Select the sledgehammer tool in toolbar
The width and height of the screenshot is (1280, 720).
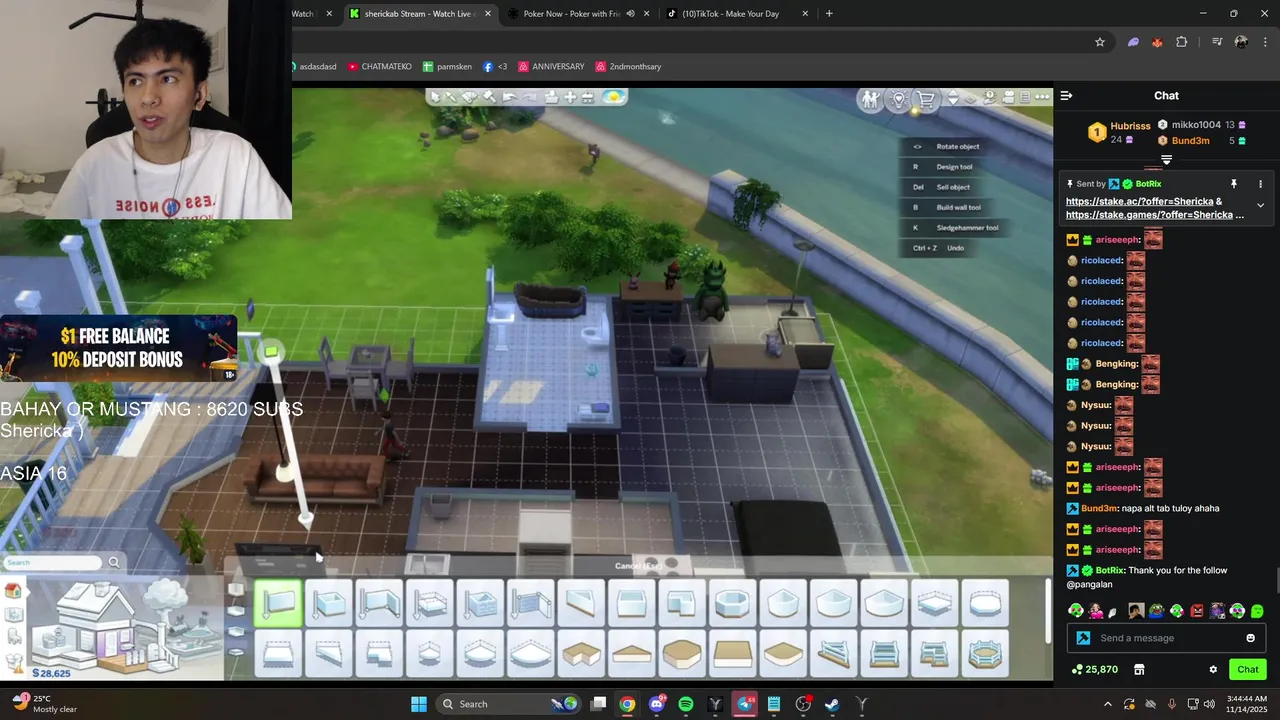pyautogui.click(x=490, y=97)
